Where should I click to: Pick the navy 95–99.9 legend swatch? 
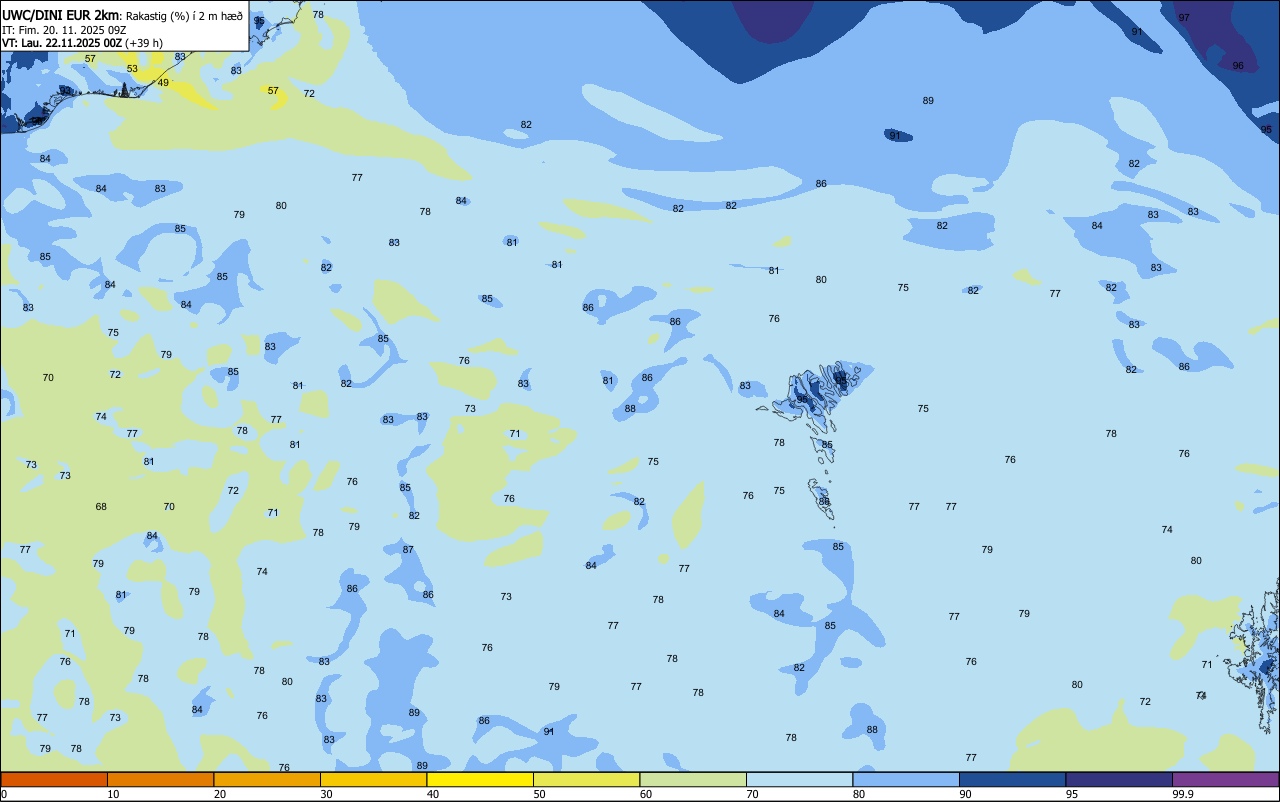pyautogui.click(x=1119, y=779)
